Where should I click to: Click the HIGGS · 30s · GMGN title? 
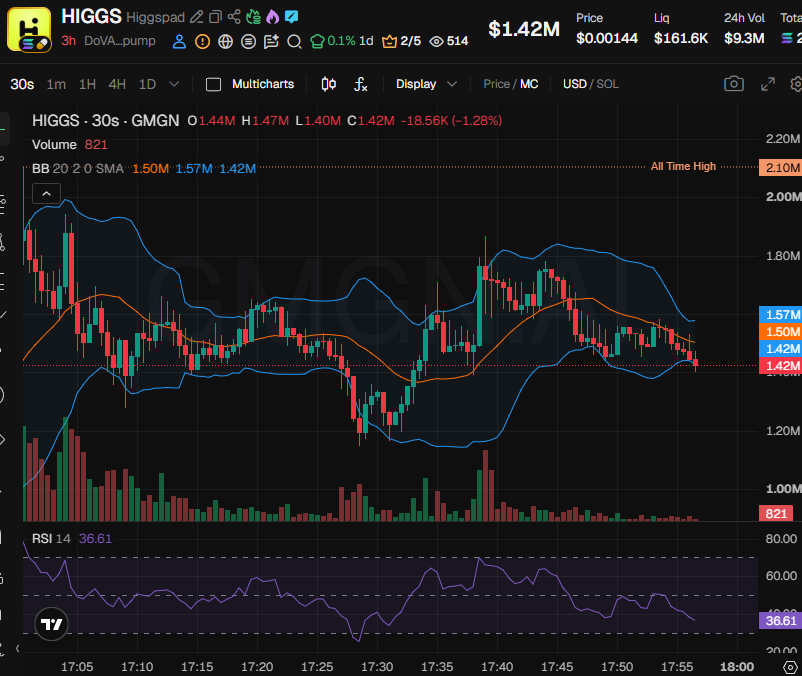click(106, 121)
